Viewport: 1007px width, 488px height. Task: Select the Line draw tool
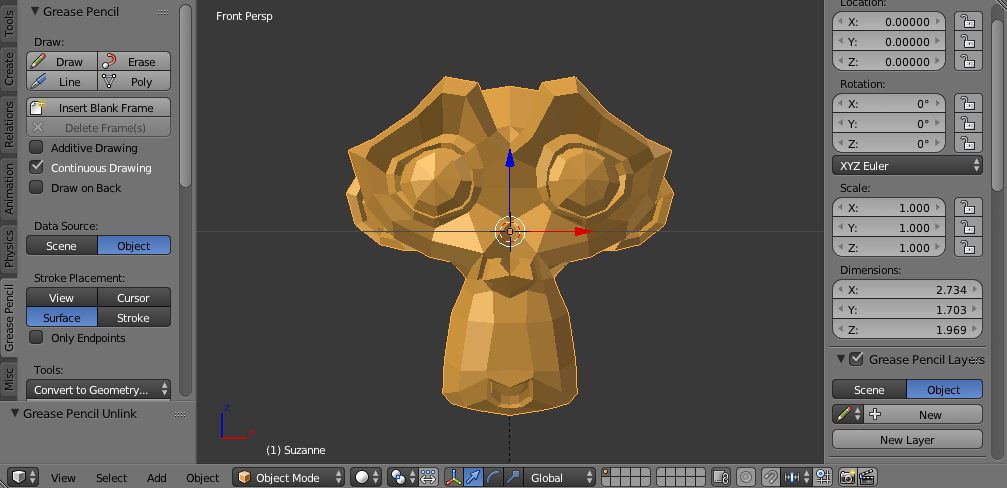pos(62,82)
